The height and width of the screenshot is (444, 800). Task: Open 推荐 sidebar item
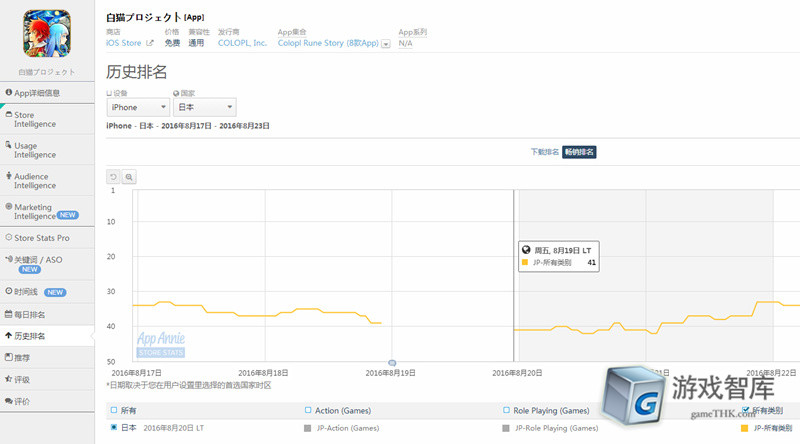pyautogui.click(x=47, y=358)
